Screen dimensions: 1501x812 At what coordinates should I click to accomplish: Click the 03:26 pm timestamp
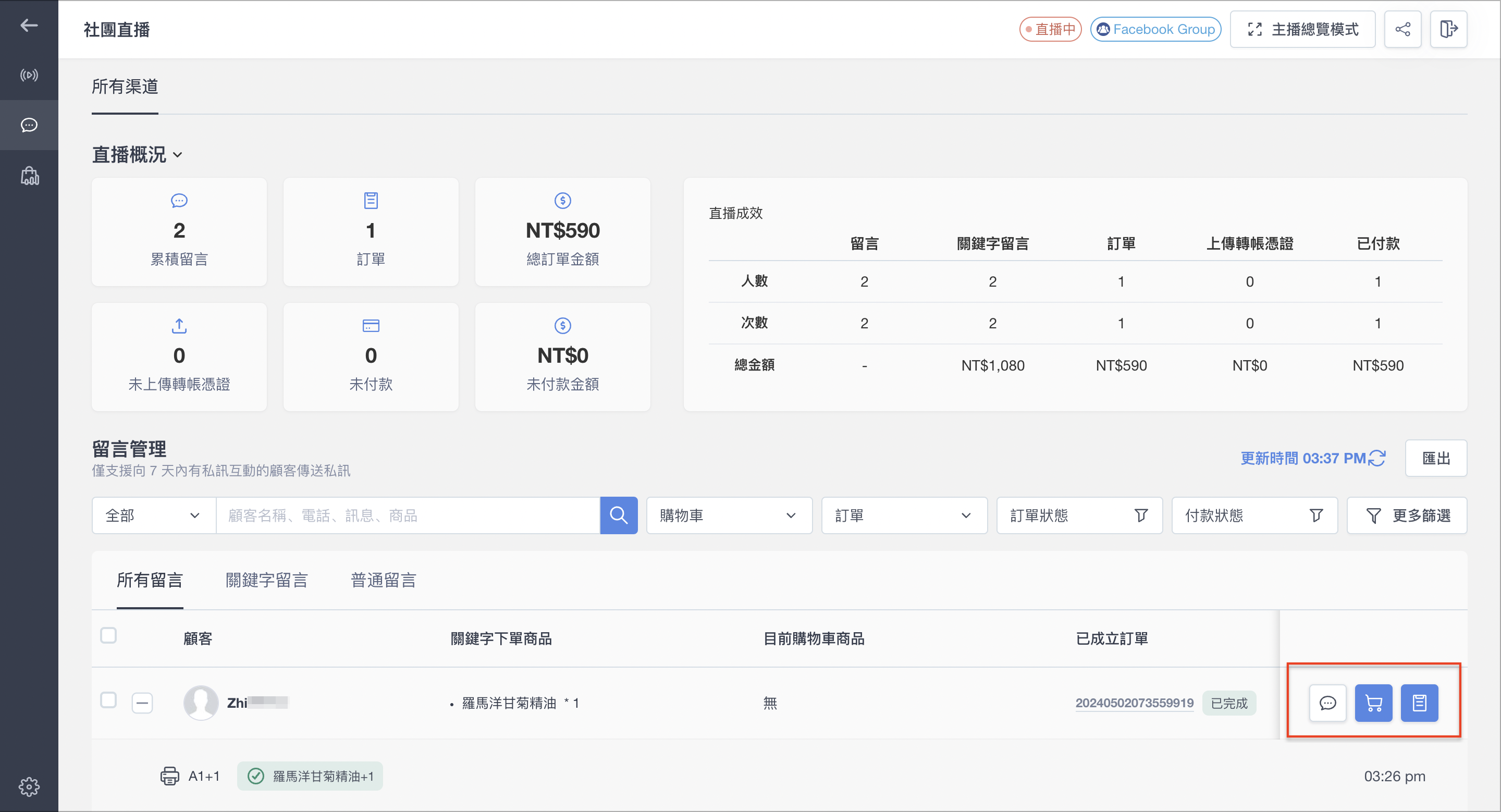point(1394,776)
